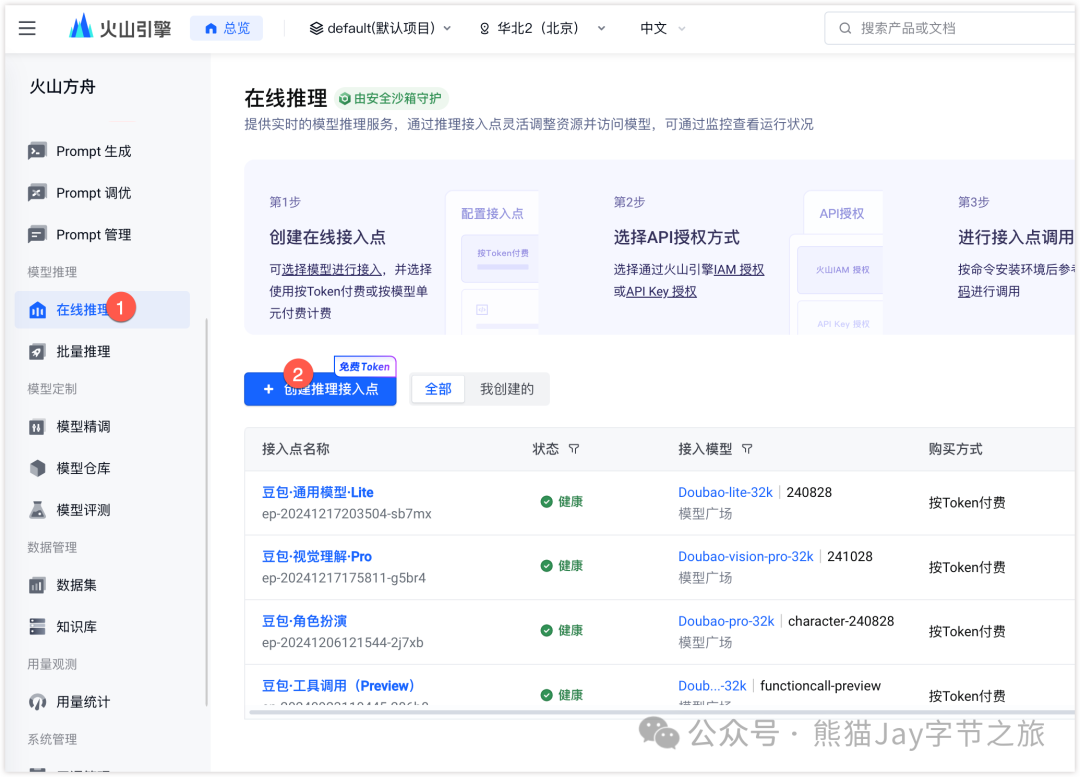Focus the 搜索产品或文档 search field
Image resolution: width=1080 pixels, height=777 pixels.
[x=951, y=28]
